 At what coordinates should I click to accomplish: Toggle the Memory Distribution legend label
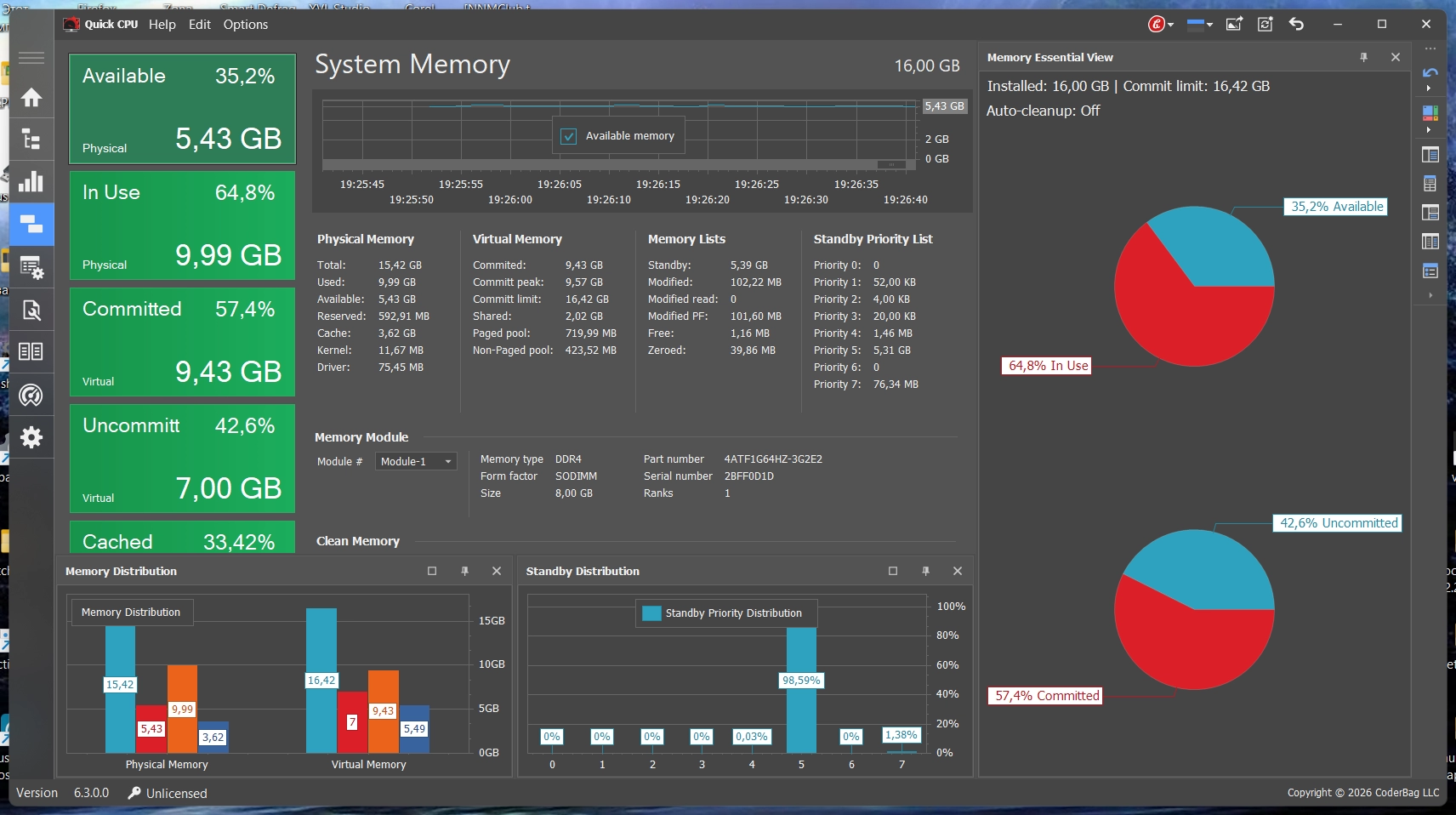[x=131, y=613]
